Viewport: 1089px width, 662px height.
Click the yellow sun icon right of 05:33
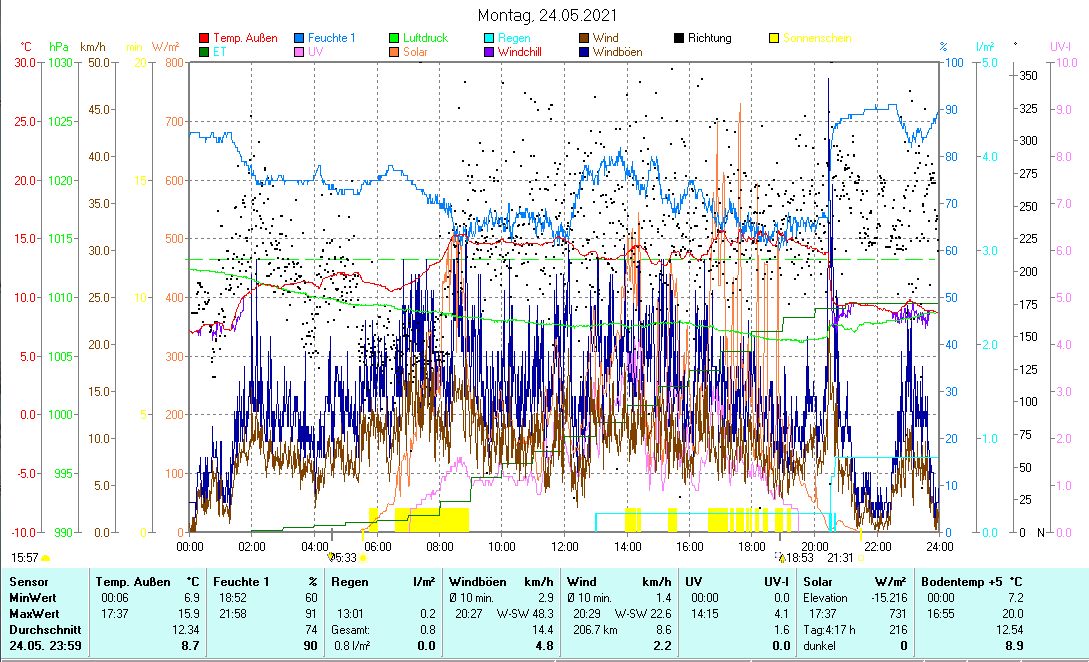pyautogui.click(x=363, y=558)
